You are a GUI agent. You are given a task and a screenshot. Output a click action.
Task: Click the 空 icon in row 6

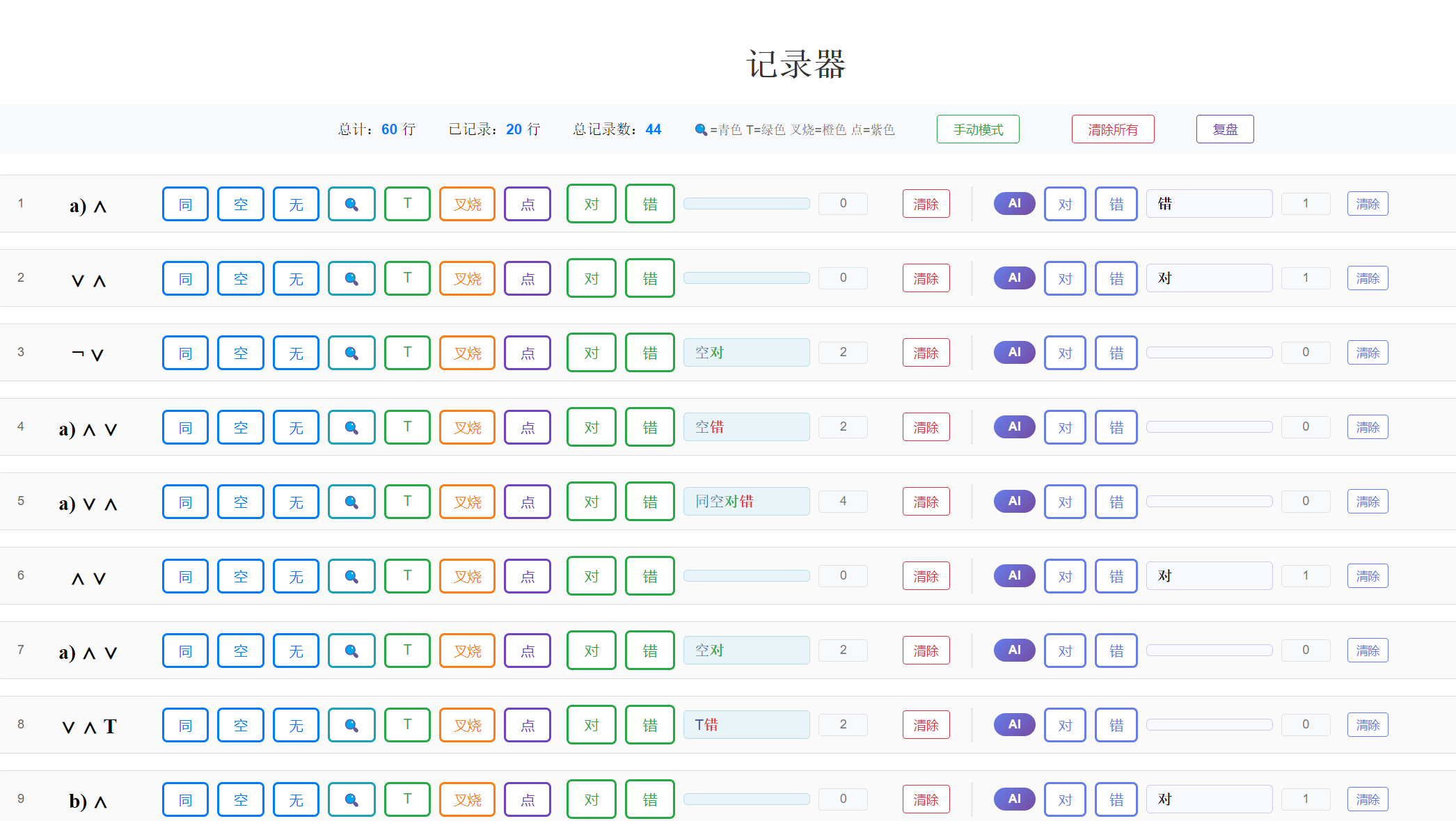point(240,575)
